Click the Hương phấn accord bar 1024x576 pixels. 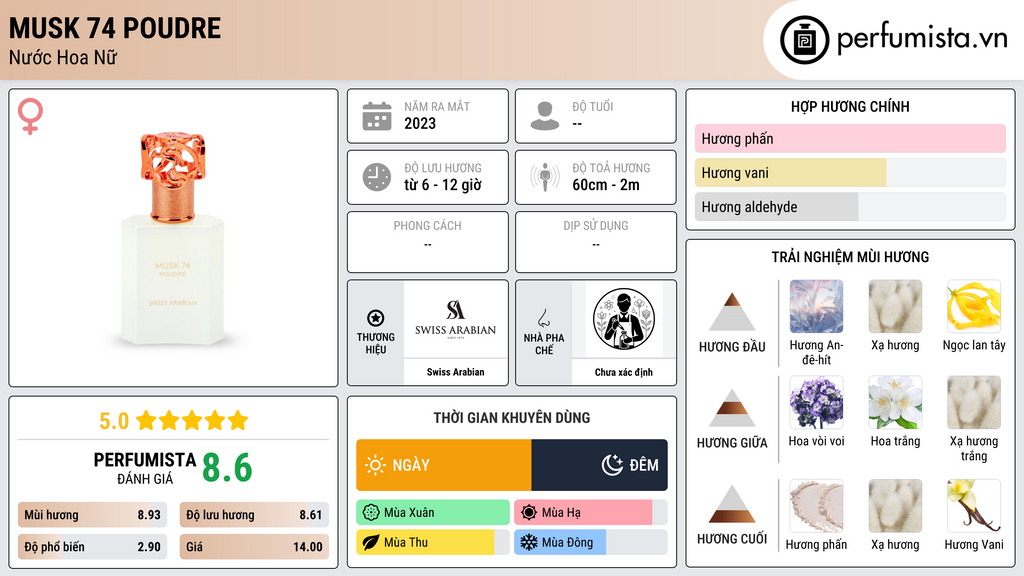(x=850, y=138)
